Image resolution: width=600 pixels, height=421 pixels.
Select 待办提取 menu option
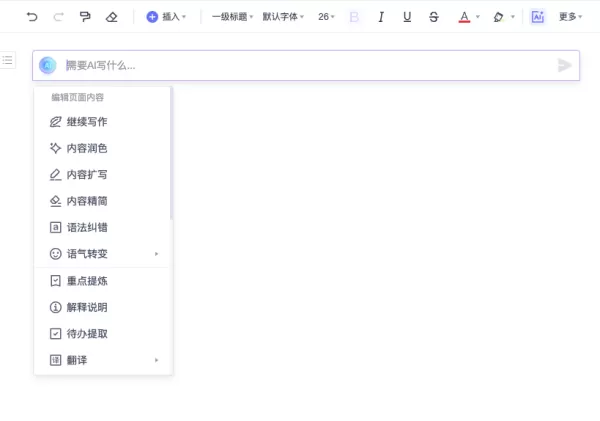103,334
